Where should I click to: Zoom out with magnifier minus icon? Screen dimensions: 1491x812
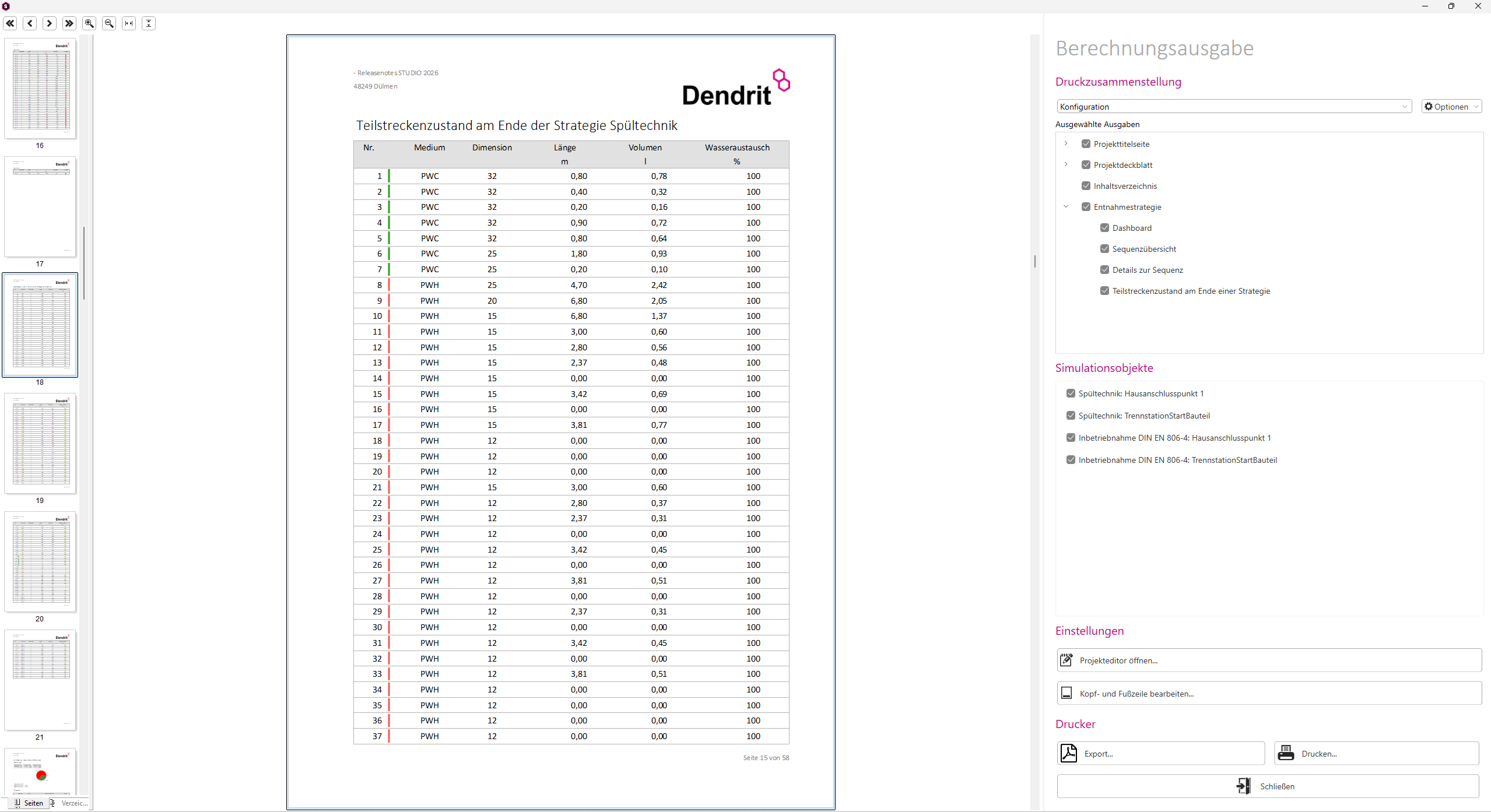coord(109,23)
